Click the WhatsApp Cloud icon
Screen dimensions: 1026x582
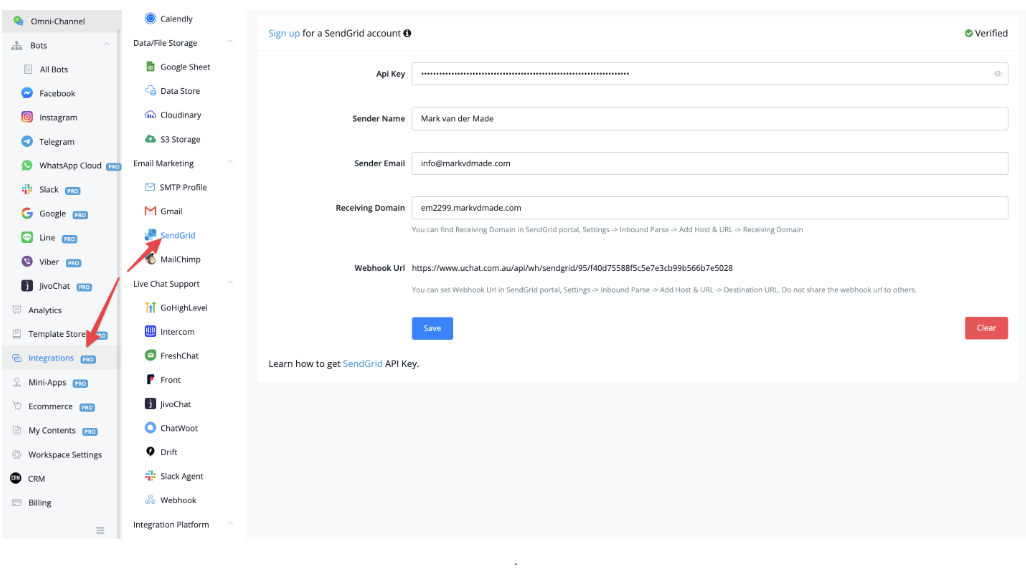point(27,166)
